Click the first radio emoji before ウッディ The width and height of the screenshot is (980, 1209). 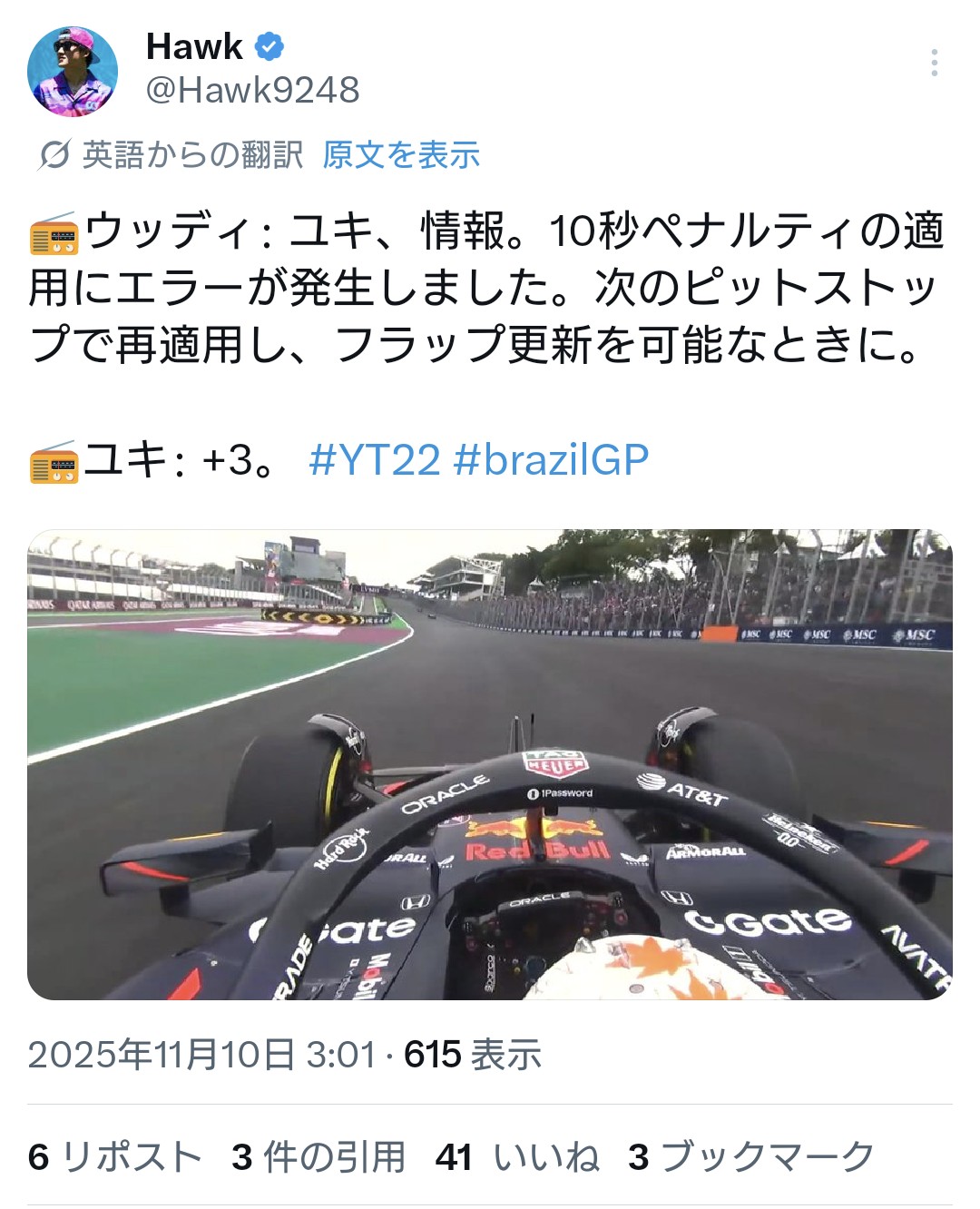click(x=54, y=232)
